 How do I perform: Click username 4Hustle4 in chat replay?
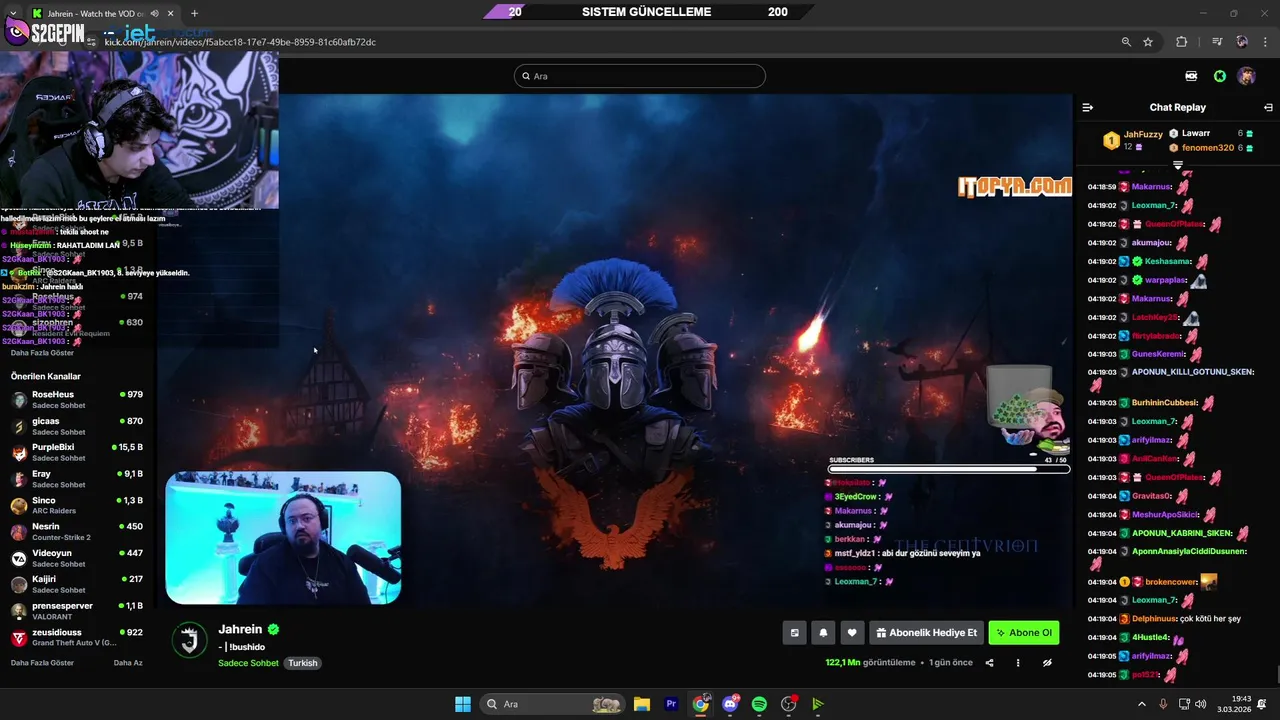coord(1150,638)
